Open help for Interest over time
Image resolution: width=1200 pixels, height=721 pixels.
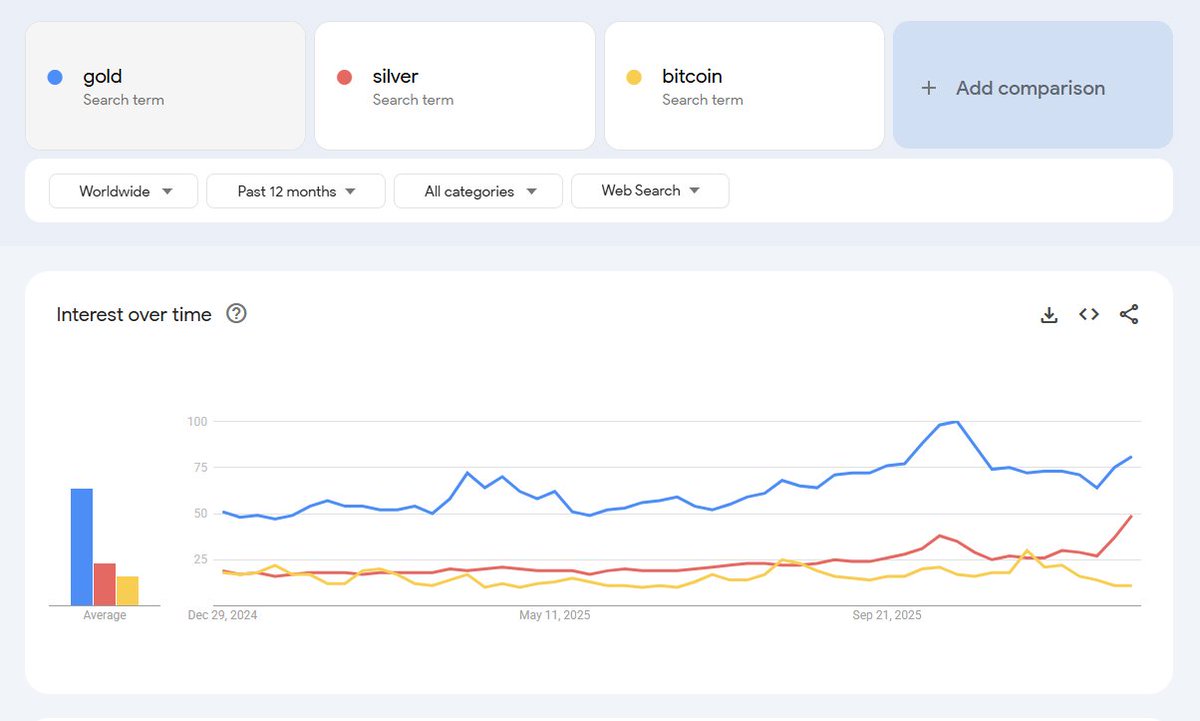coord(236,314)
